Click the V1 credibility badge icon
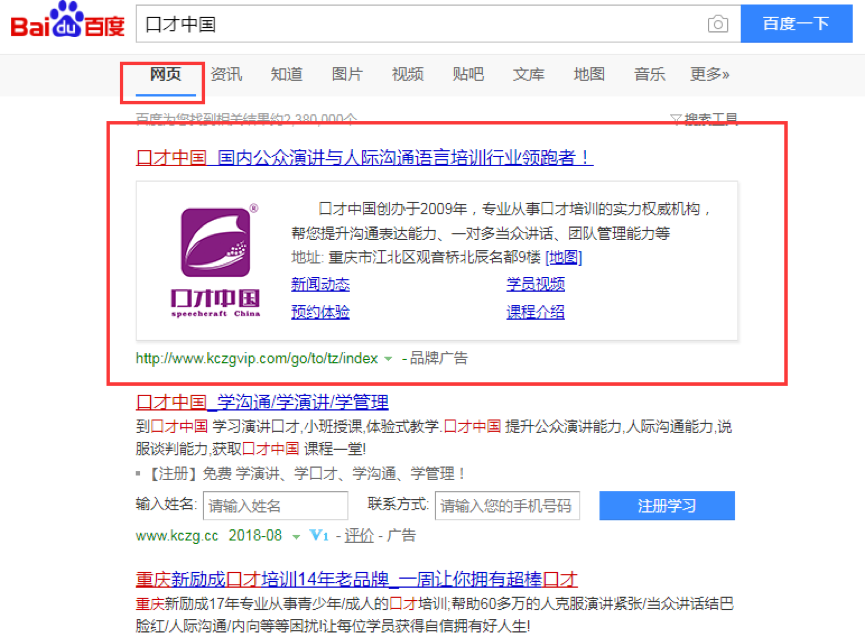 pyautogui.click(x=319, y=536)
